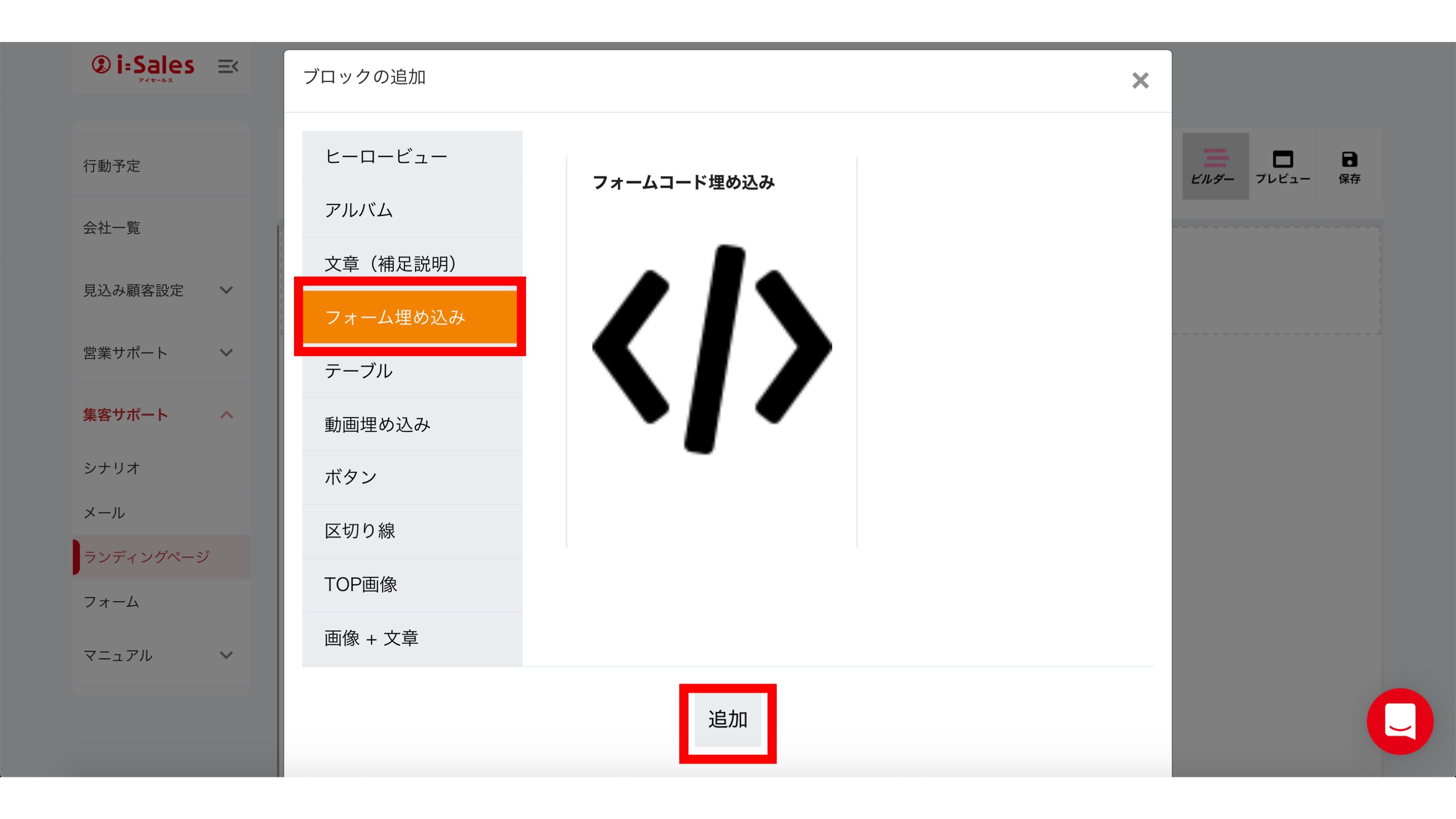Go to 行動予定 in sidebar
Screen dimensions: 1456x819
click(112, 166)
